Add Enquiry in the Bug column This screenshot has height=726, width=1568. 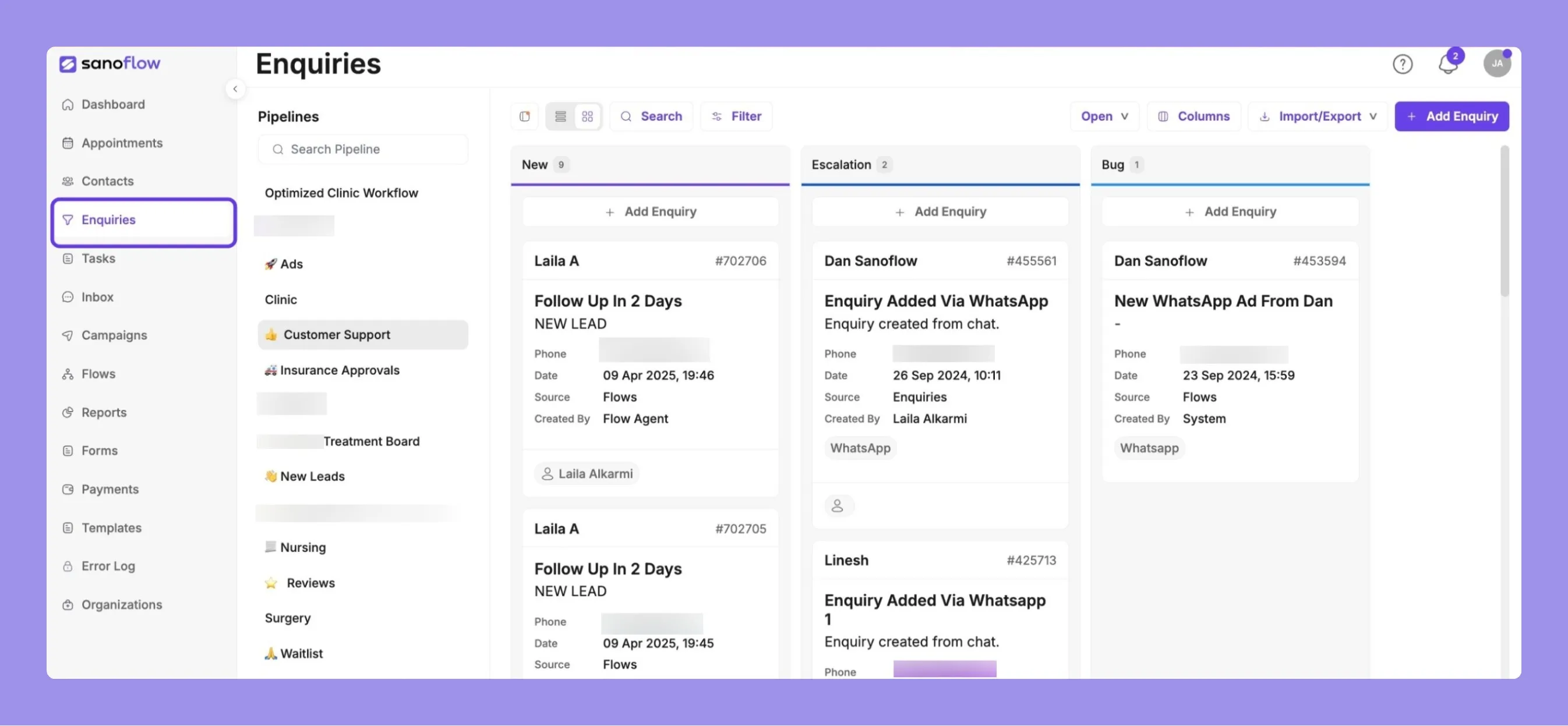click(x=1230, y=212)
